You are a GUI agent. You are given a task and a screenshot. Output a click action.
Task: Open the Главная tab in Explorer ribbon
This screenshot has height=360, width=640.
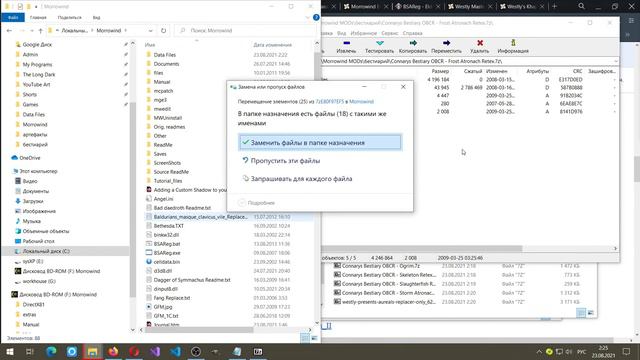(38, 18)
